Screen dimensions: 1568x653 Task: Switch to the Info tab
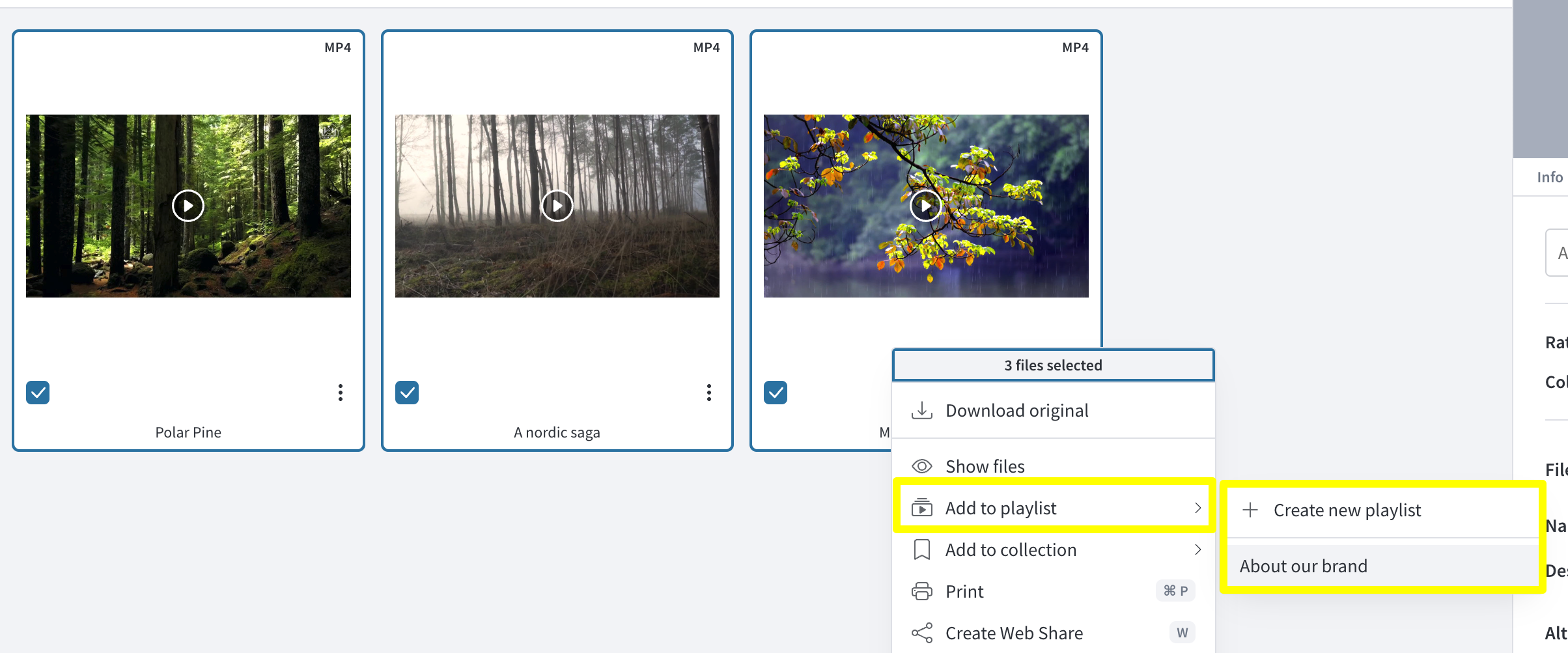coord(1550,177)
